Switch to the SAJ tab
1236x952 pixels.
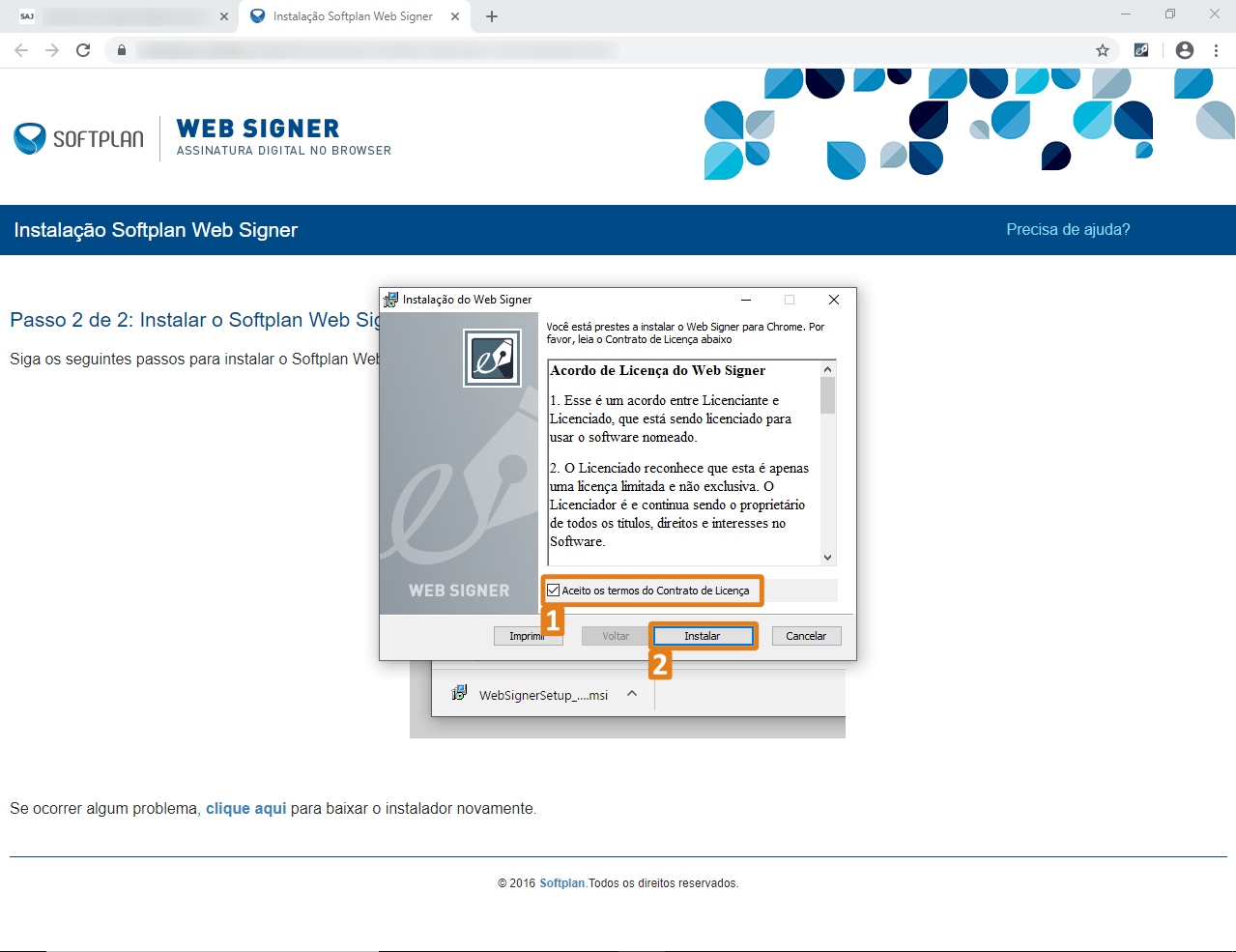[121, 16]
